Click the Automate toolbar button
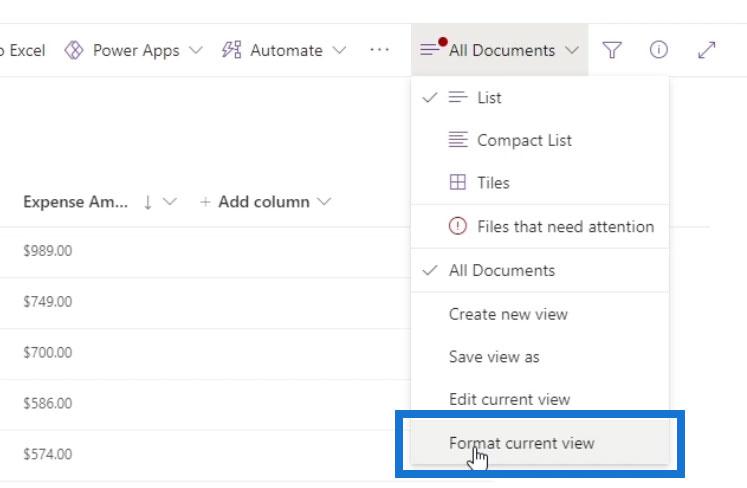This screenshot has height=488, width=747. pos(284,50)
